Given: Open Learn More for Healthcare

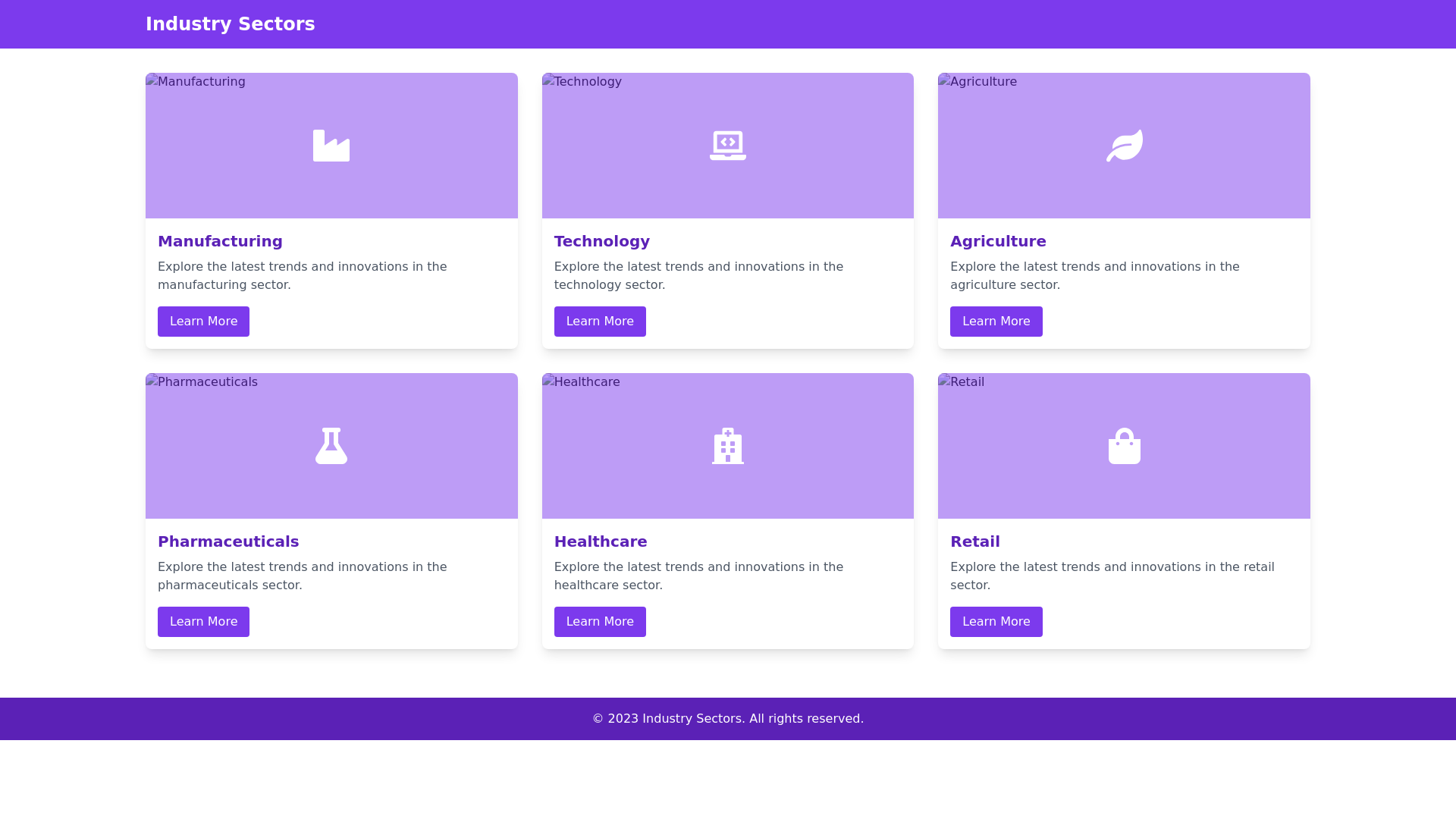Looking at the screenshot, I should (x=600, y=622).
